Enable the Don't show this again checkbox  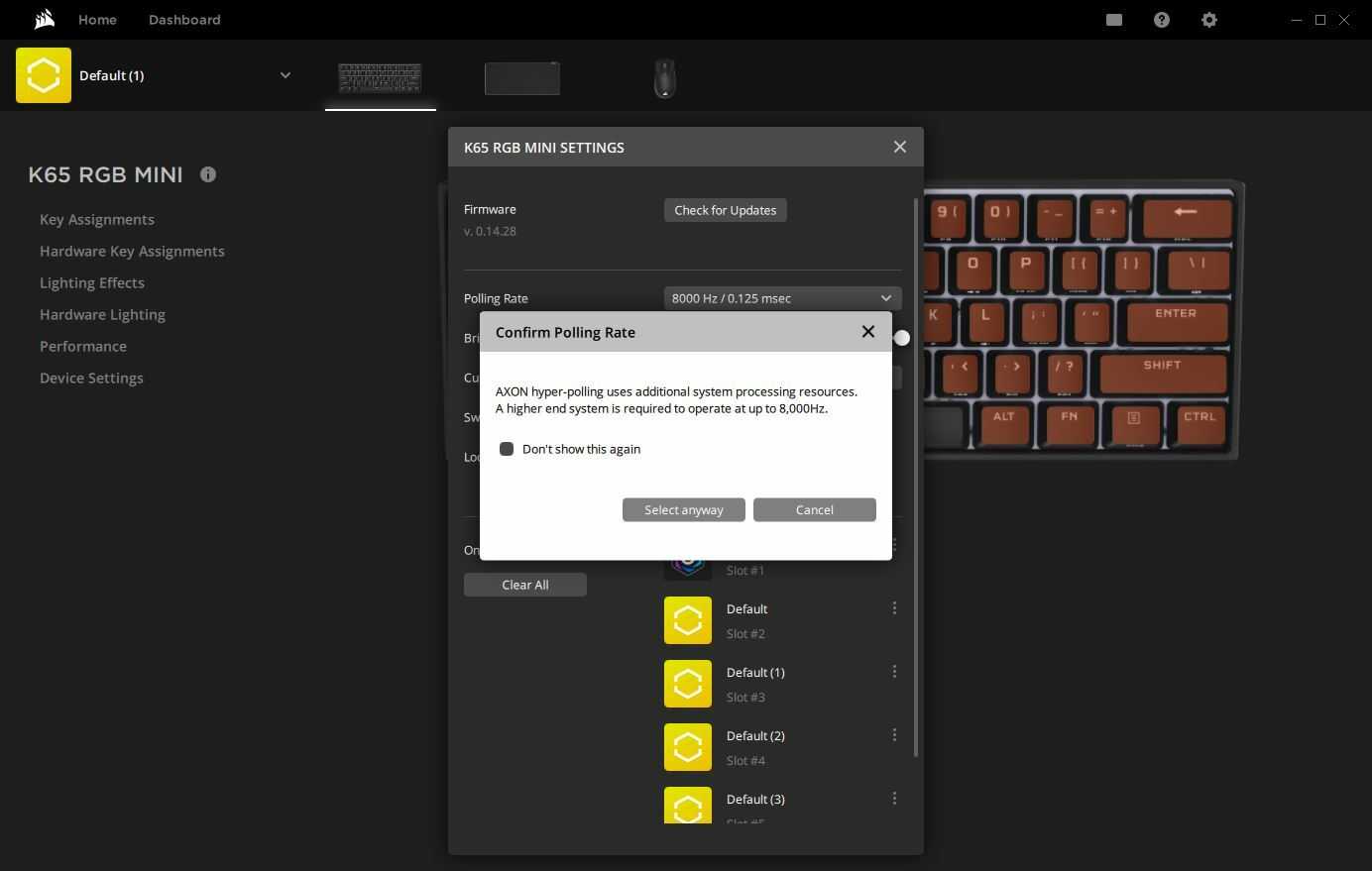(507, 449)
